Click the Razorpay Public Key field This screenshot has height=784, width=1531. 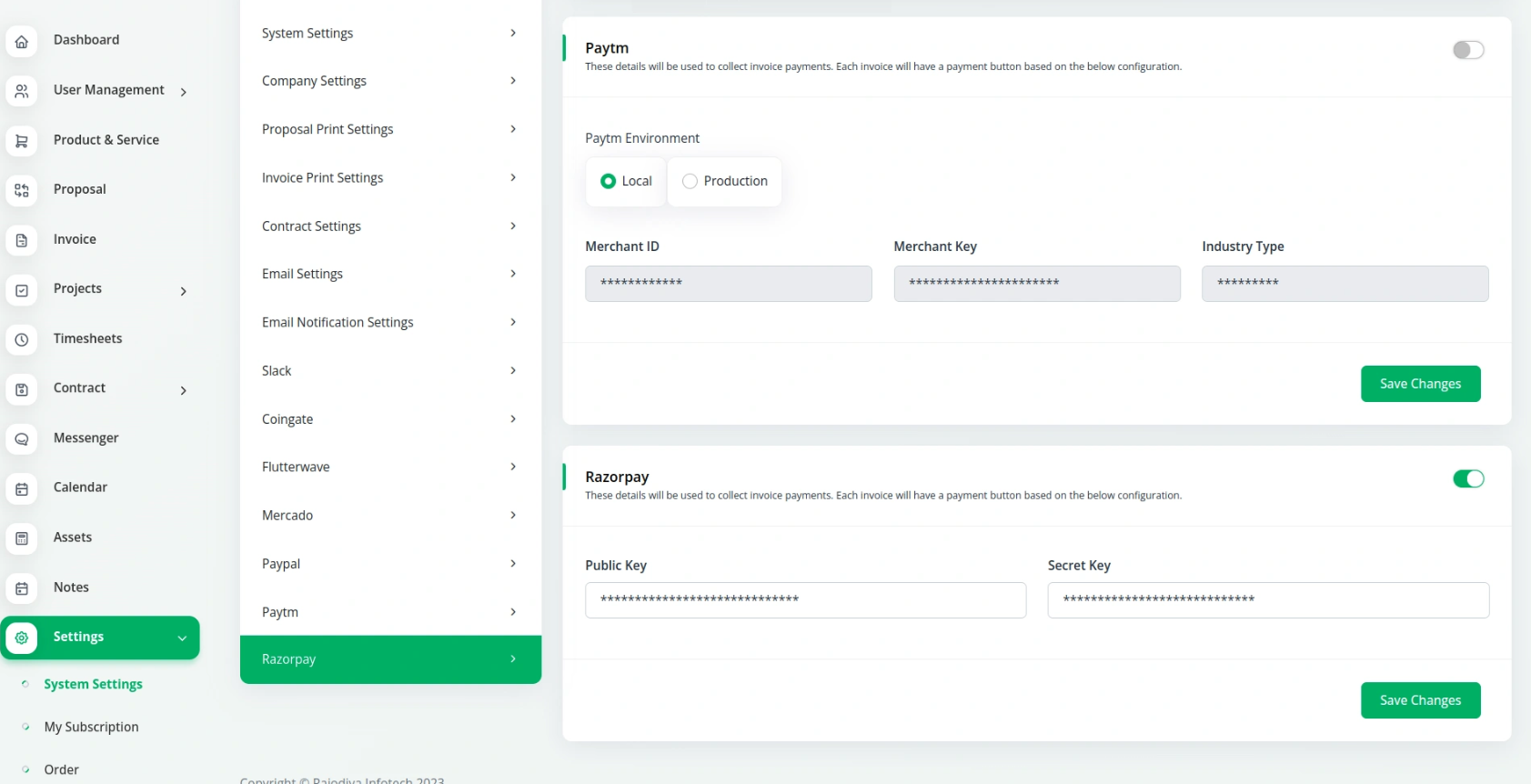pyautogui.click(x=805, y=600)
